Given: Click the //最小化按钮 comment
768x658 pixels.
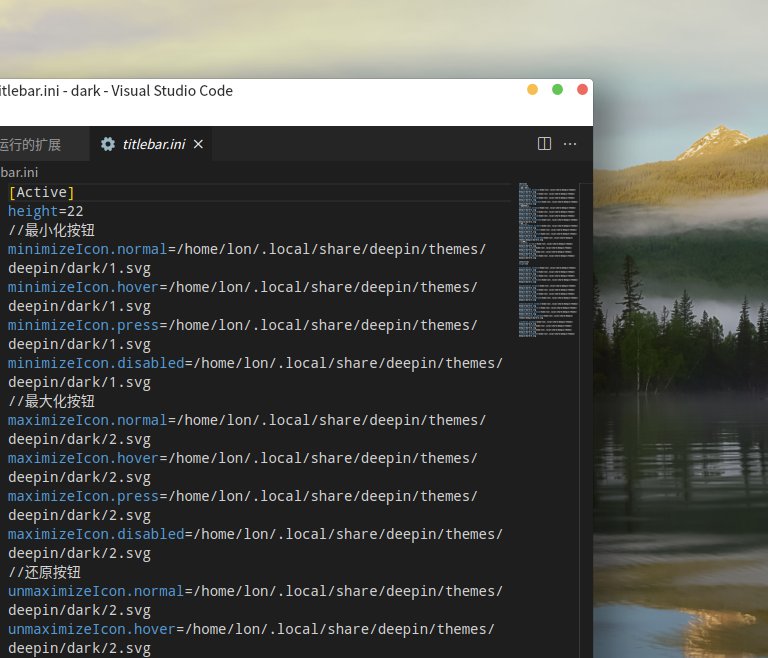Looking at the screenshot, I should [51, 230].
